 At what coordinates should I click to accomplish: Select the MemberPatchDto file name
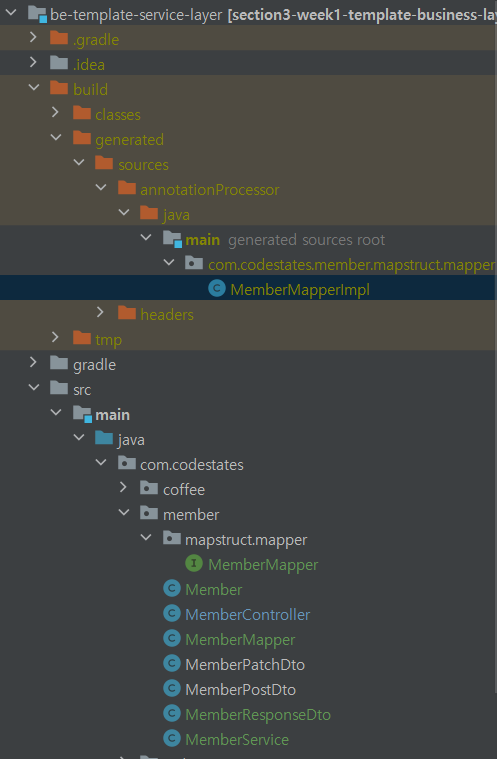[x=245, y=665]
